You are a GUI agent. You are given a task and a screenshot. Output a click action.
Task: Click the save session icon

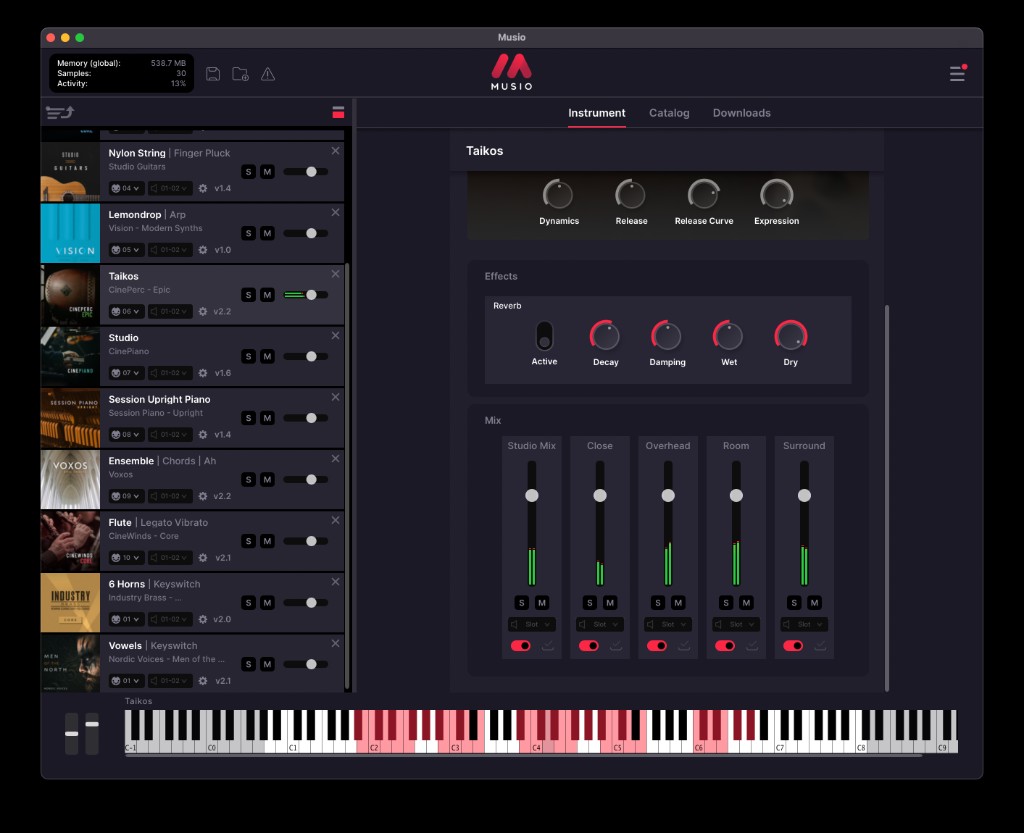pos(213,73)
